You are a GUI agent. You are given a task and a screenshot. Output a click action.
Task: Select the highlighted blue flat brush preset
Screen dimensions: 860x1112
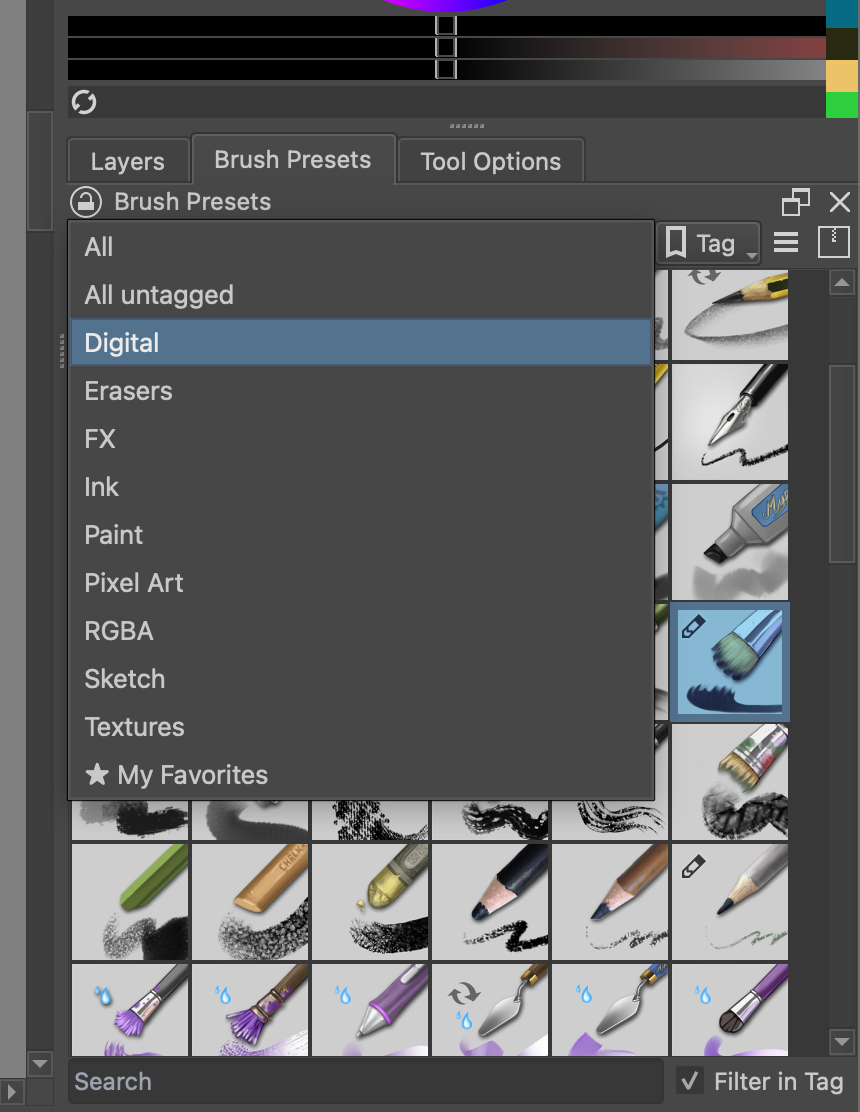tap(730, 662)
